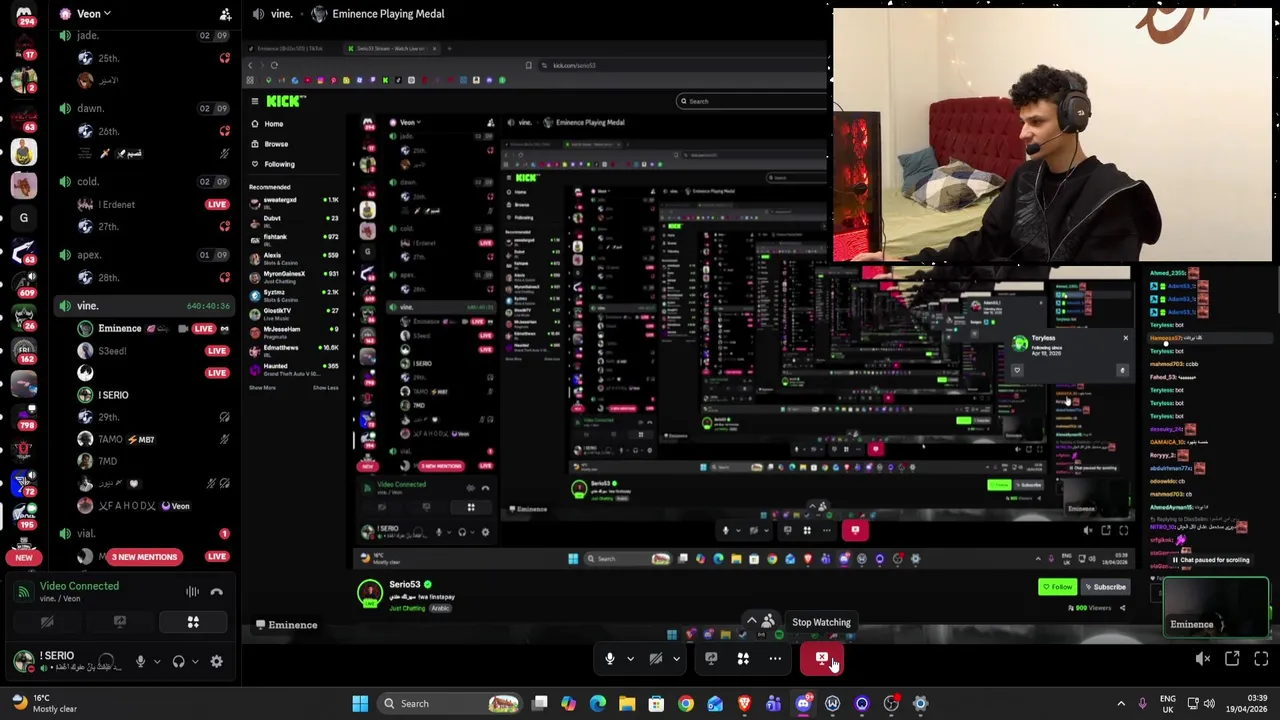The image size is (1280, 720).
Task: Pop out the stream window
Action: point(1232,659)
